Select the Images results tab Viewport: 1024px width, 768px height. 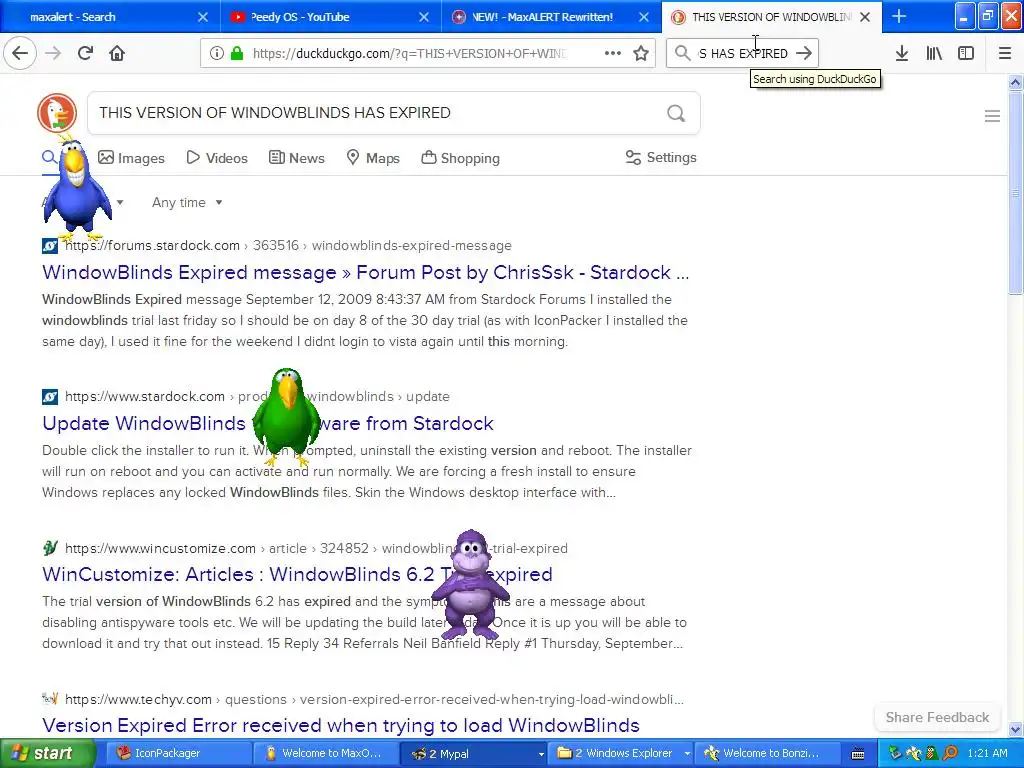pos(131,158)
